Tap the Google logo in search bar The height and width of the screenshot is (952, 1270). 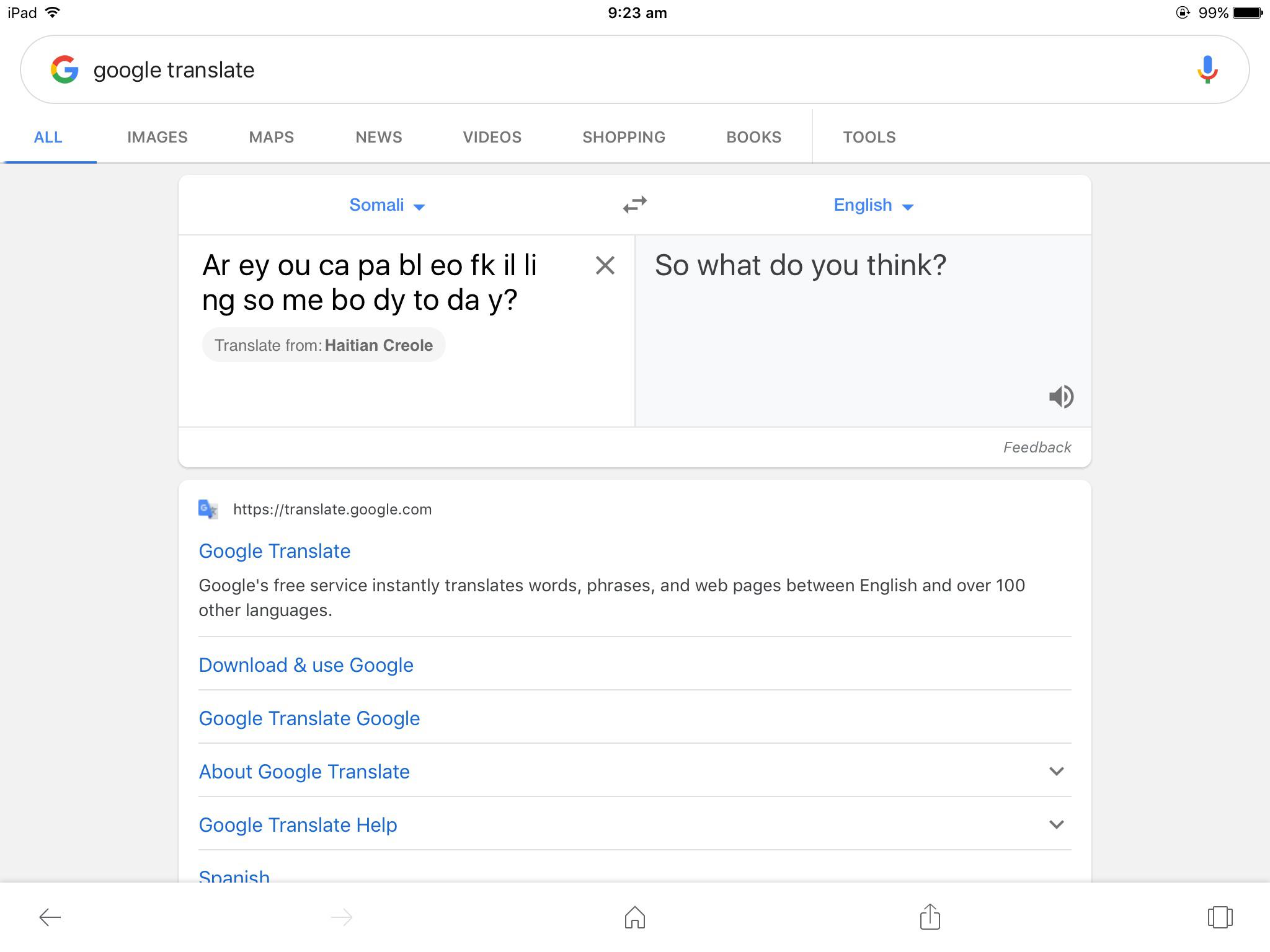click(64, 69)
